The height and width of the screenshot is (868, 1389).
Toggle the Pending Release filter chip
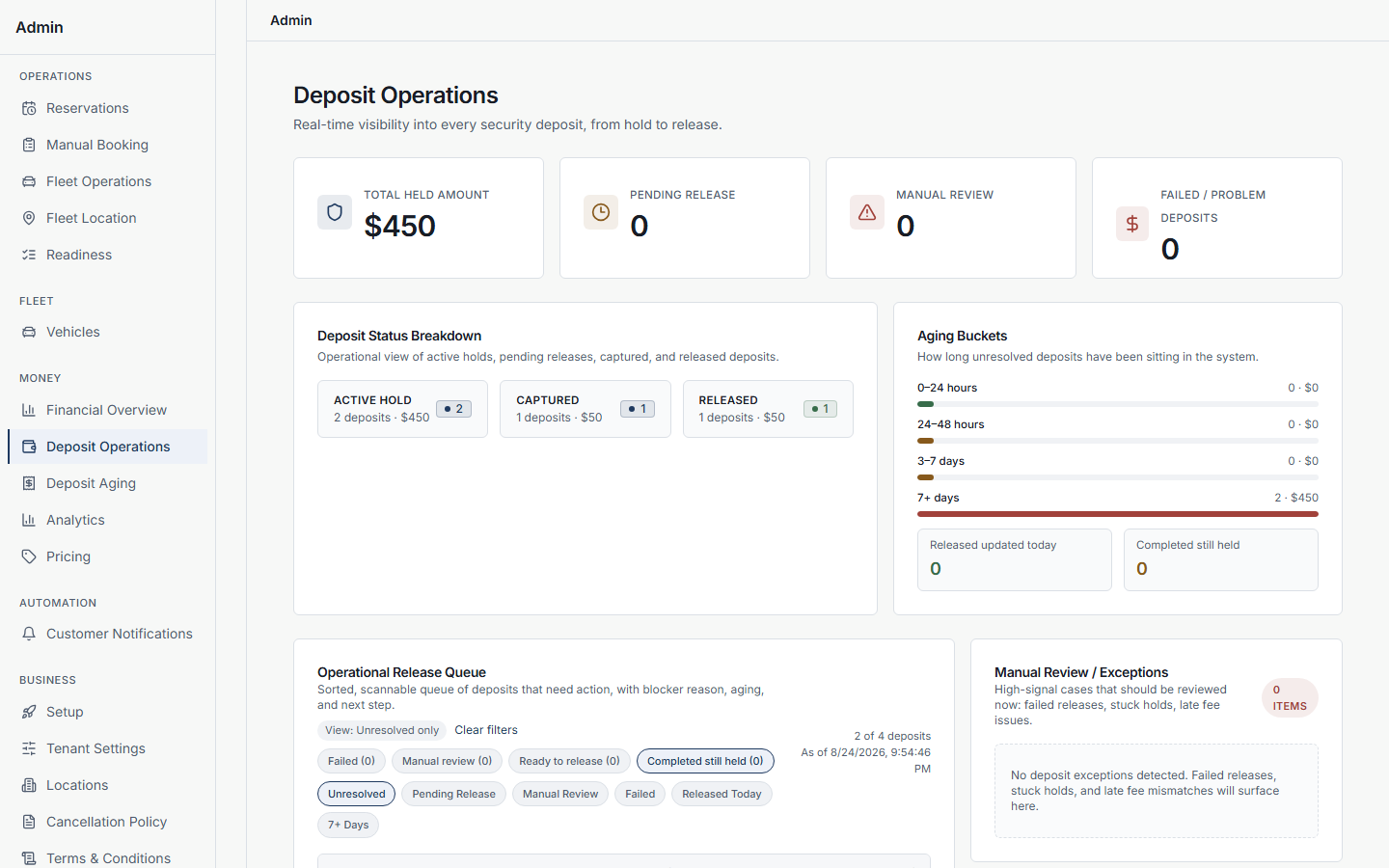click(x=453, y=794)
